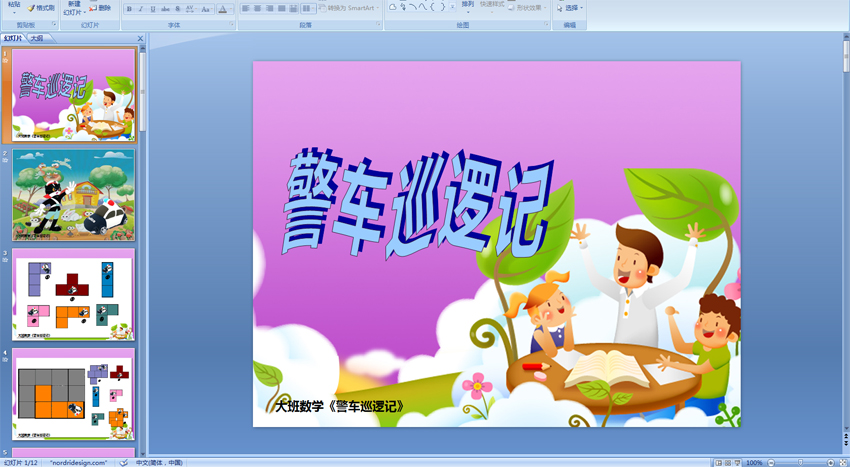Delete the current slide
The height and width of the screenshot is (467, 850).
coord(100,8)
